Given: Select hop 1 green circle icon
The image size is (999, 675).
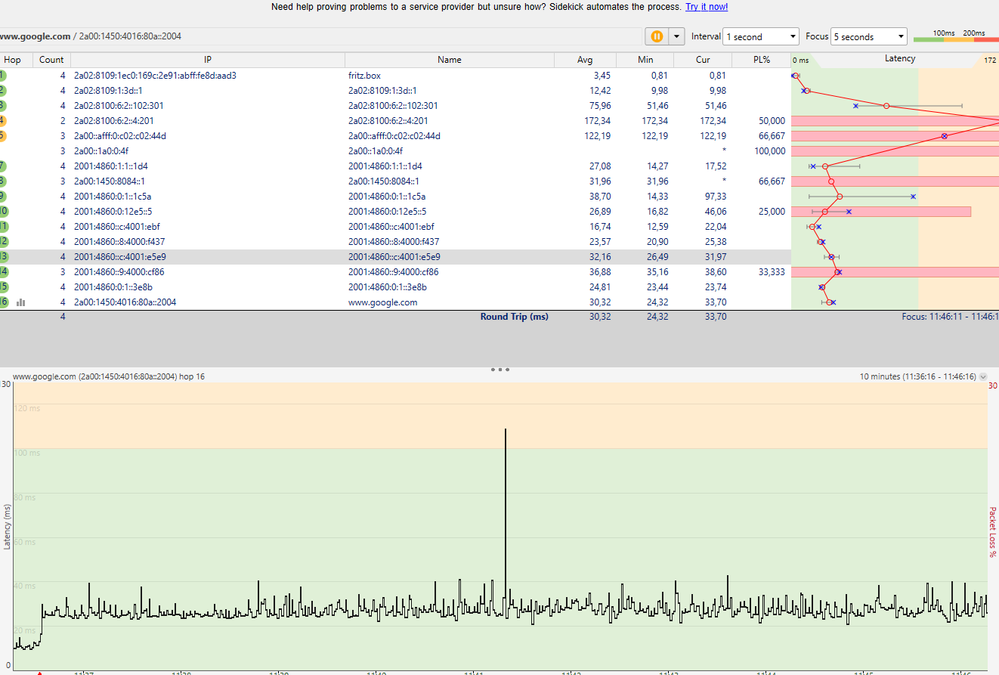Looking at the screenshot, I should point(2,75).
